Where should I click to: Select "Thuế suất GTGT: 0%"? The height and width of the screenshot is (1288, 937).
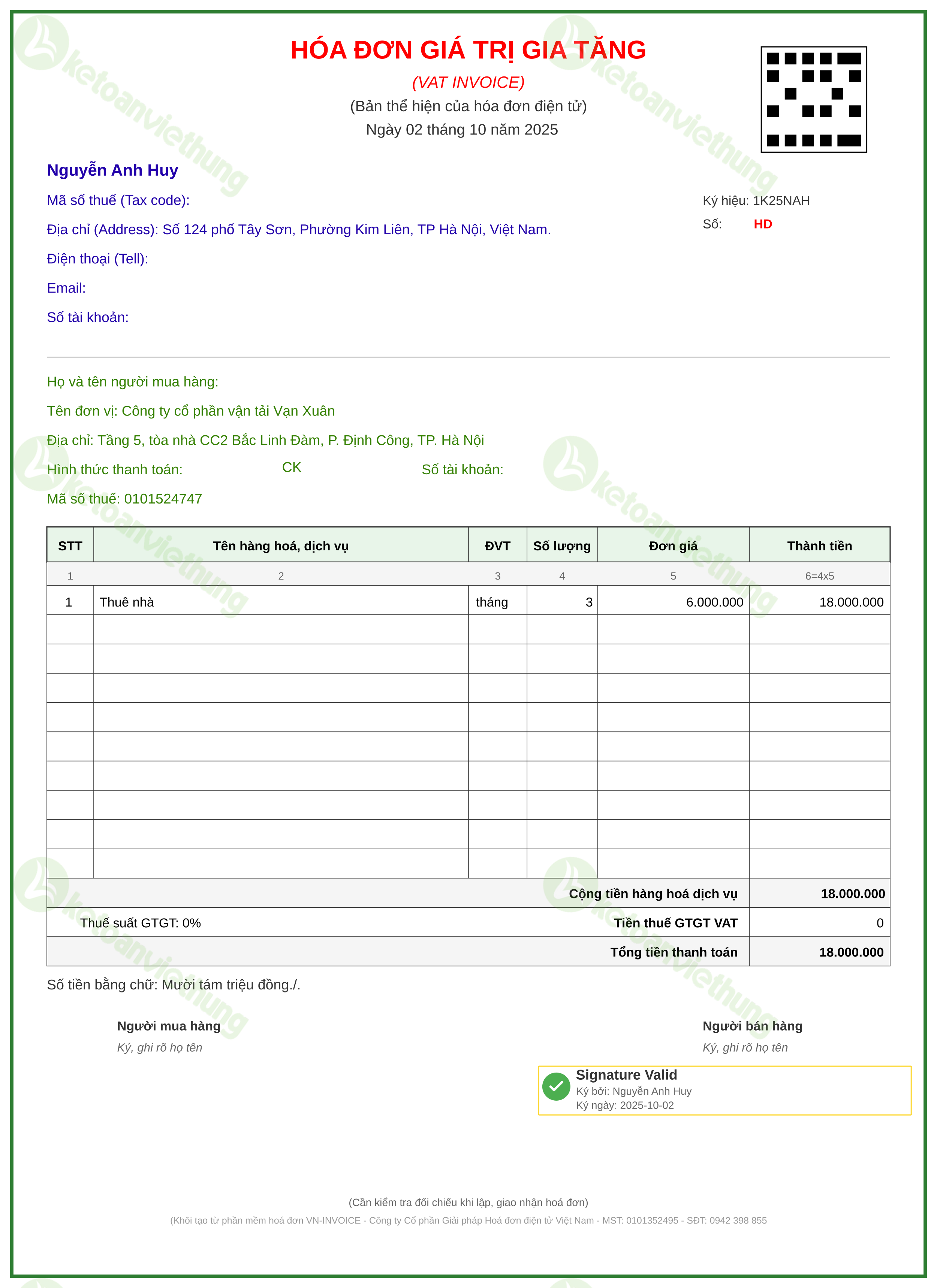(x=140, y=923)
